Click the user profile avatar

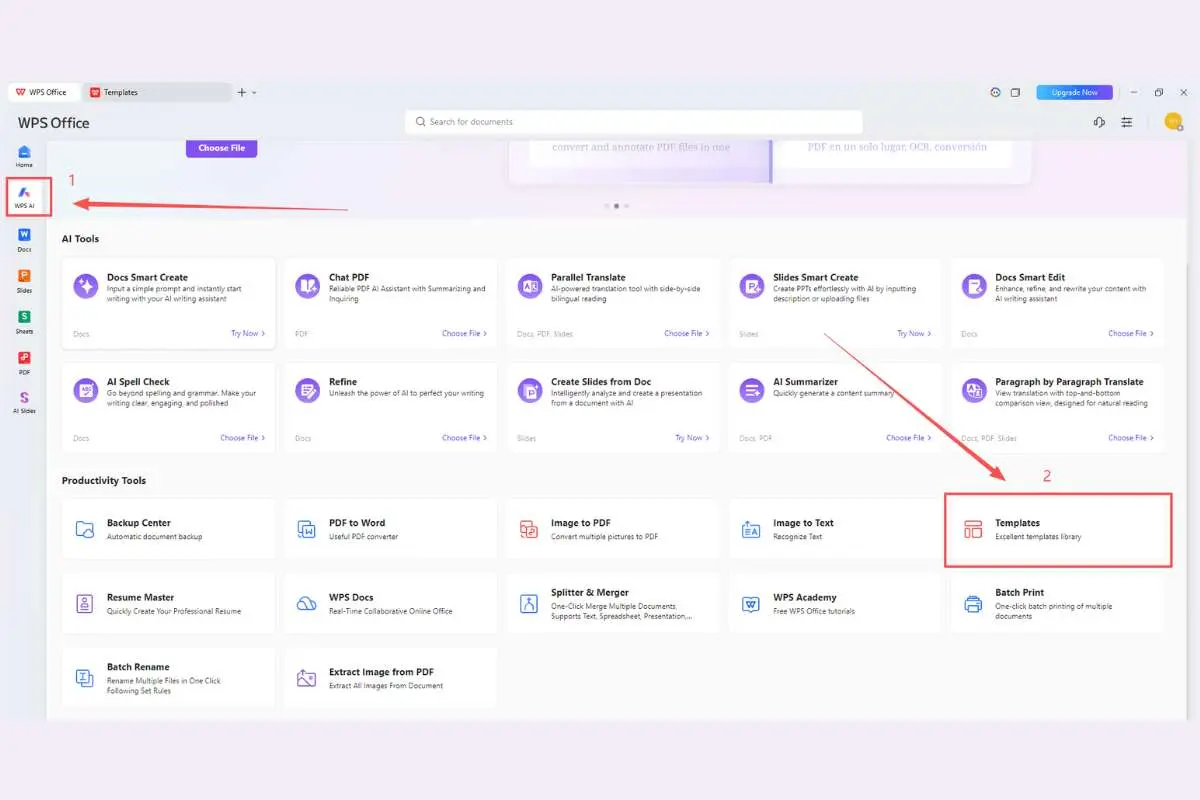[1173, 121]
